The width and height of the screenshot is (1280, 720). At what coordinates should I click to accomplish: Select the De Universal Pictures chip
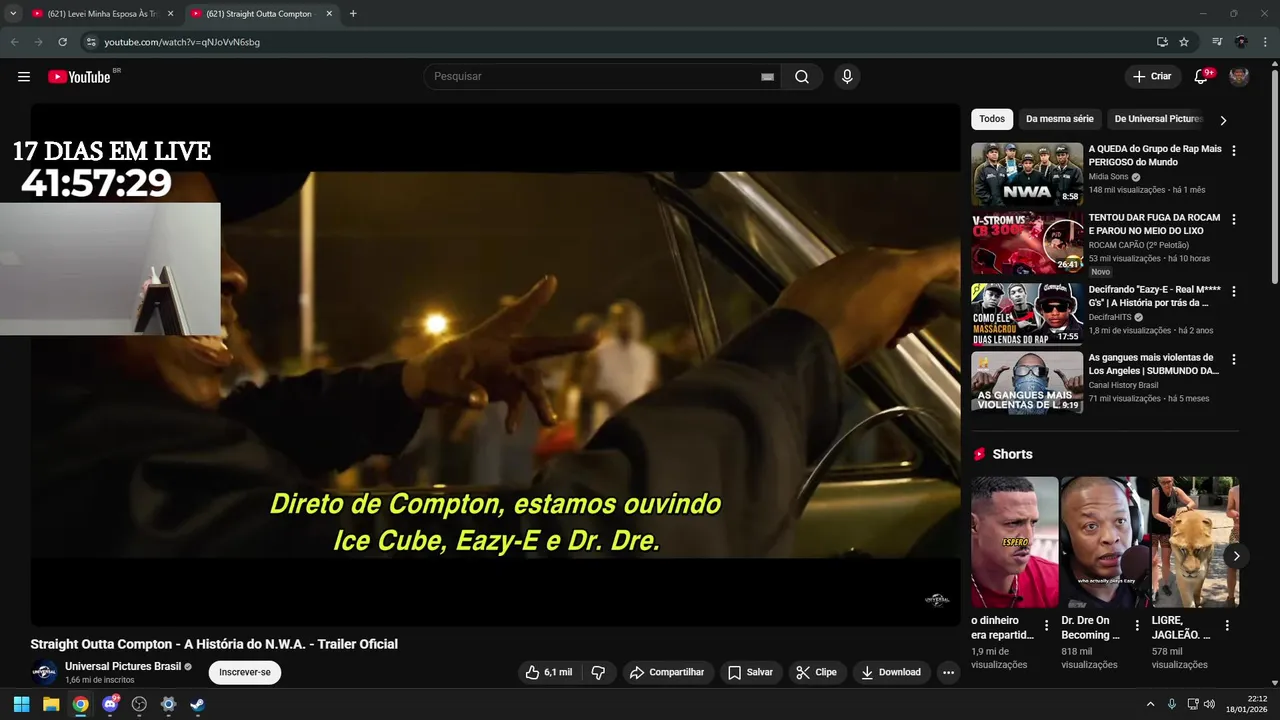pyautogui.click(x=1157, y=119)
